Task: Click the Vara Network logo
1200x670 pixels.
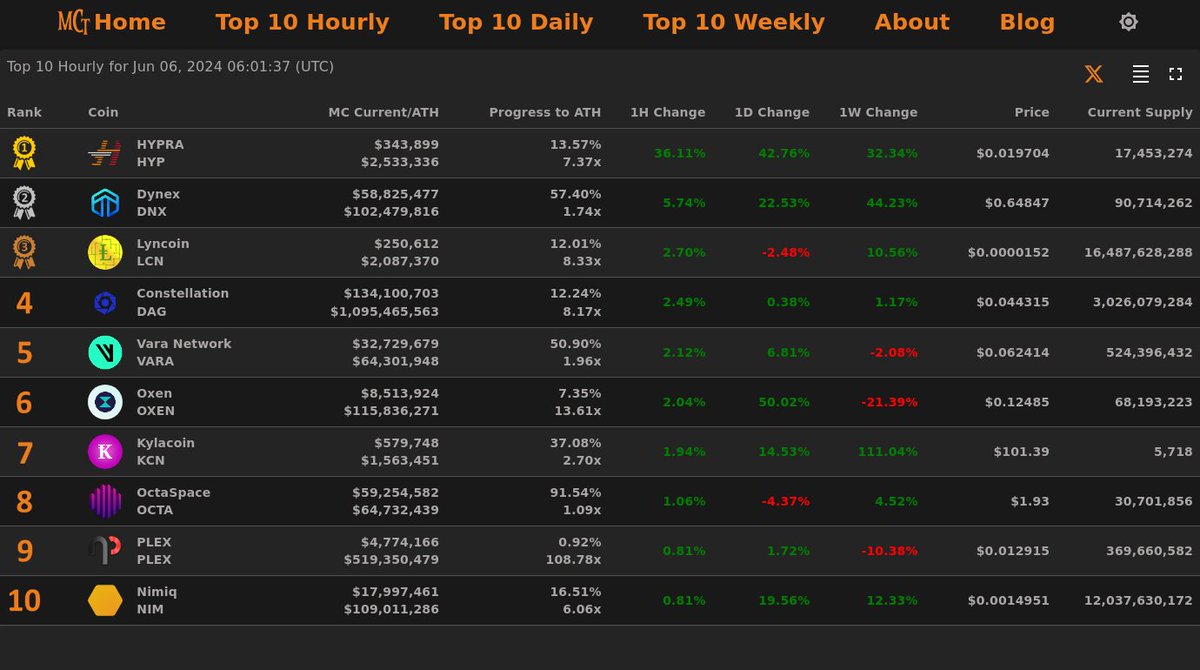Action: tap(105, 352)
